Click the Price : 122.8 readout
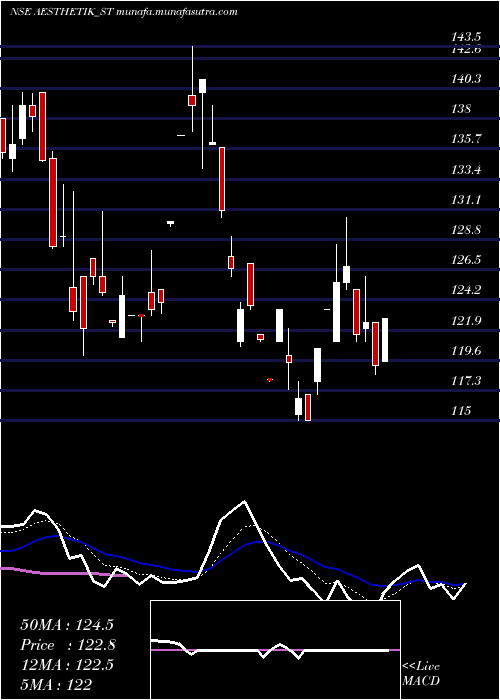500x700 pixels. [68, 645]
